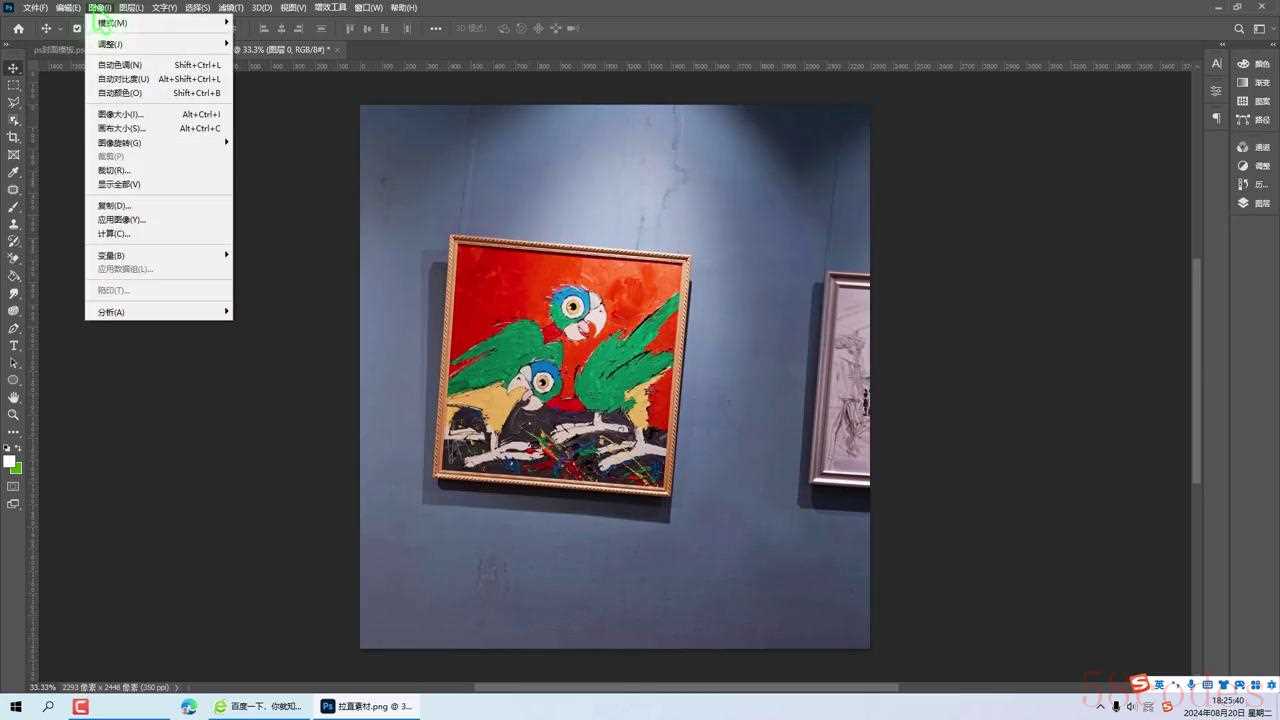Click the green background color swatch
This screenshot has width=1280, height=720.
click(18, 469)
